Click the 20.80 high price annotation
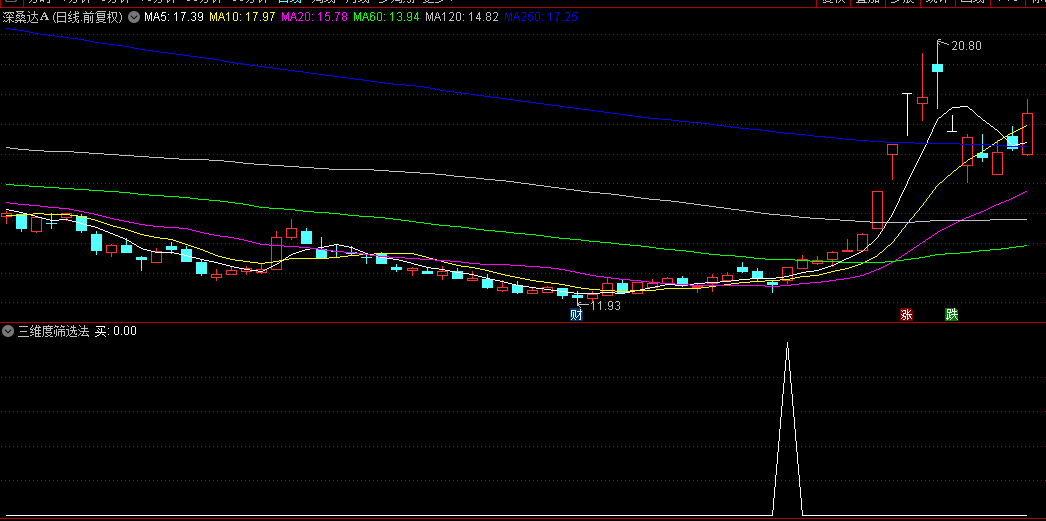The width and height of the screenshot is (1046, 521). pyautogui.click(x=966, y=46)
